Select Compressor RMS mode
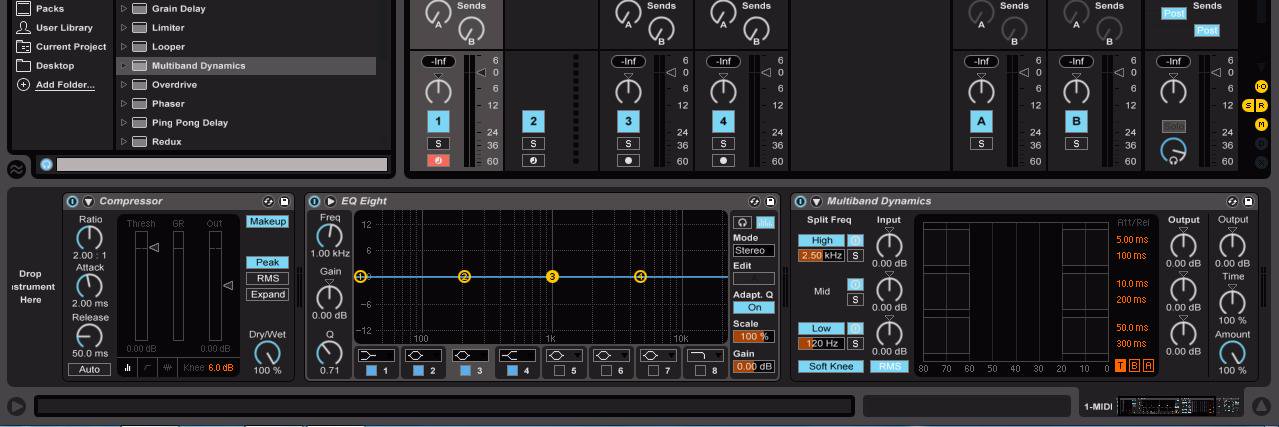 (x=267, y=278)
